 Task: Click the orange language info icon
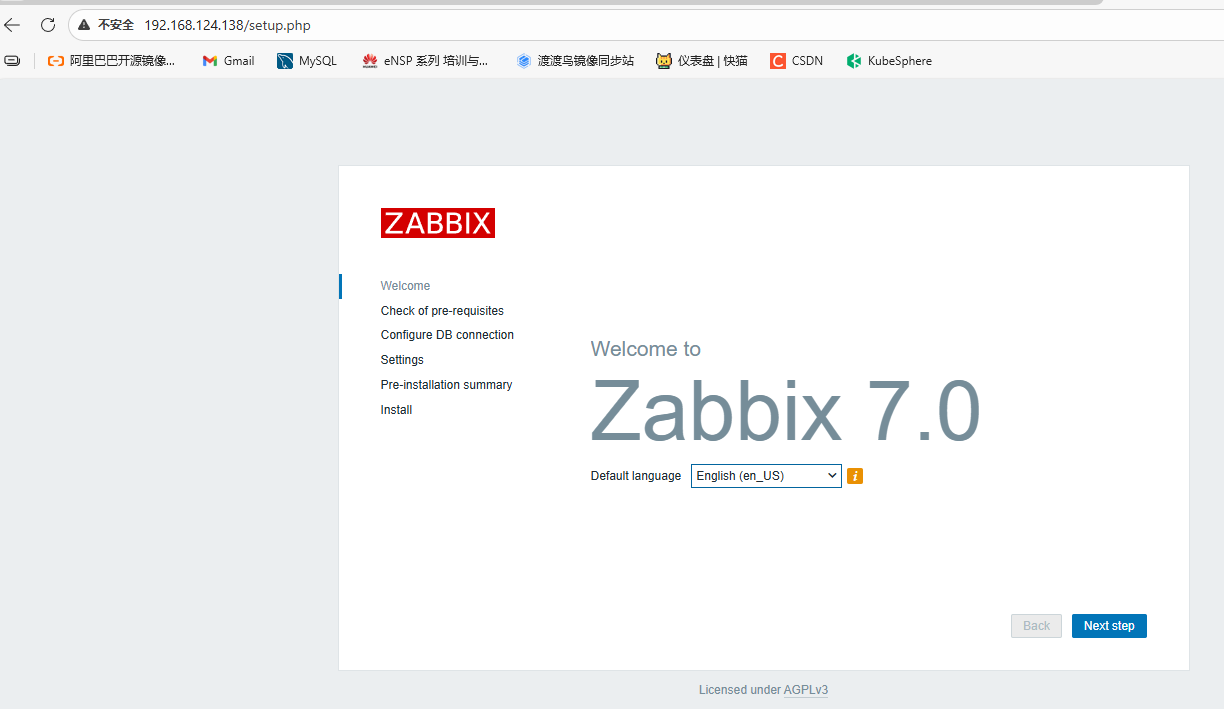855,476
